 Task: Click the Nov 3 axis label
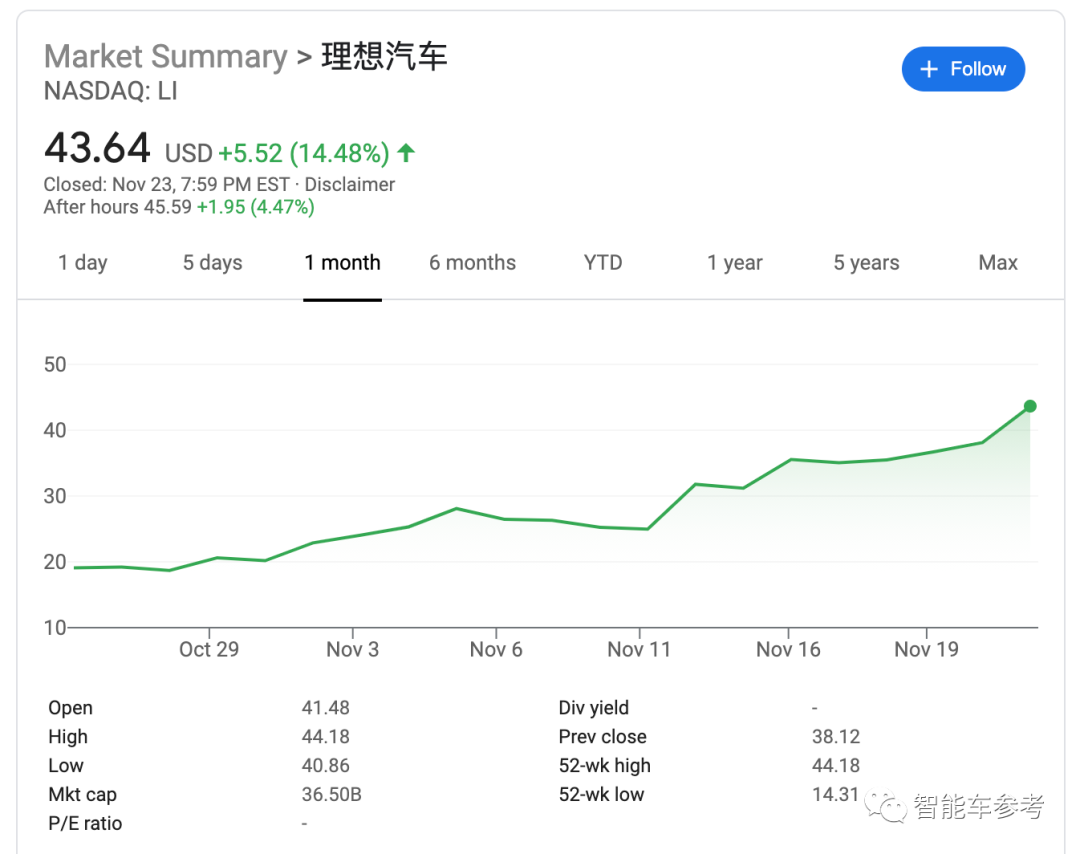pyautogui.click(x=353, y=649)
